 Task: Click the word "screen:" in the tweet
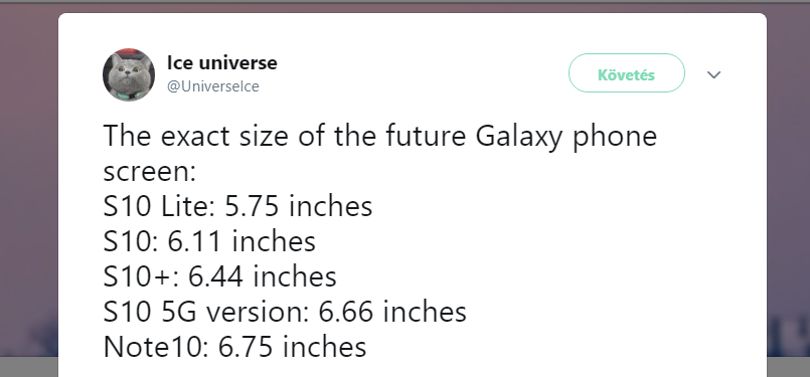[150, 173]
